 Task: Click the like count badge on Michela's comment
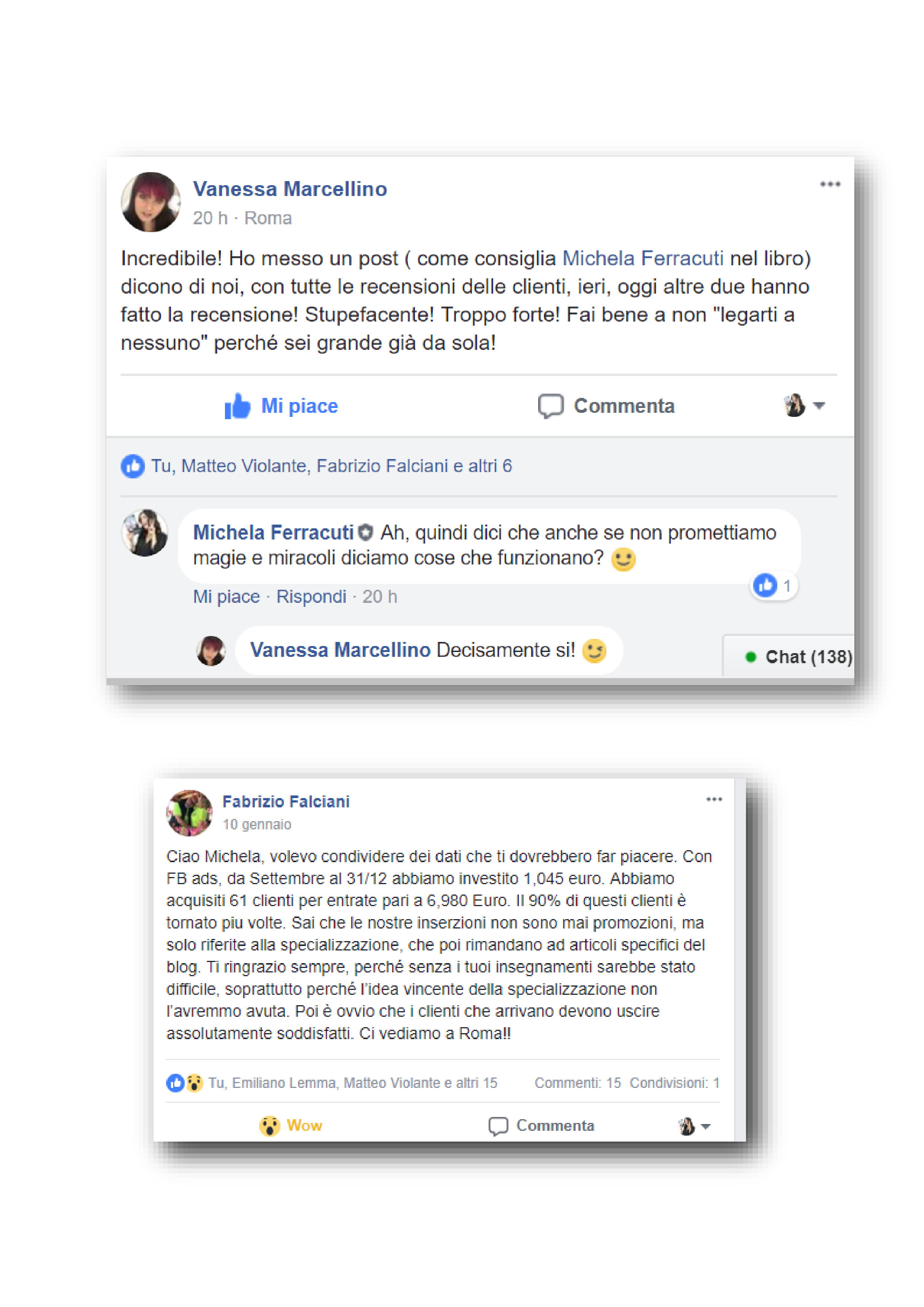[773, 585]
